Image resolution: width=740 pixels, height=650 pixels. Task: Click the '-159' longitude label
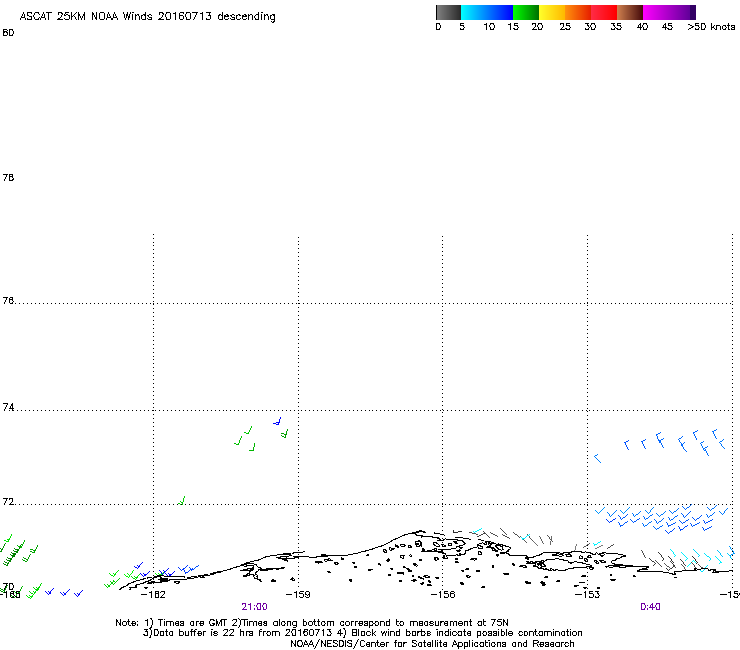point(298,594)
